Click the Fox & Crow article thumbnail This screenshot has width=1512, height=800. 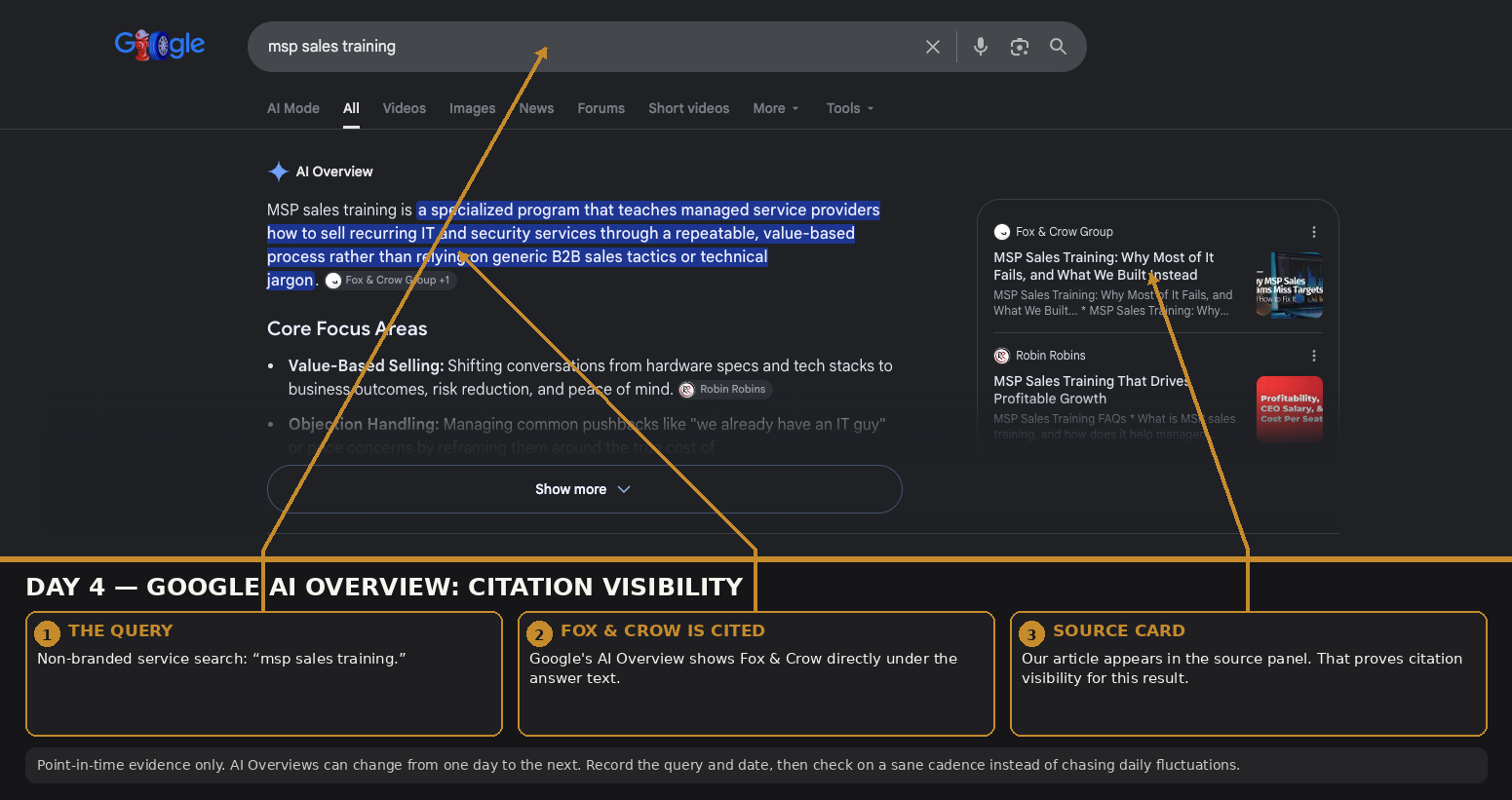(x=1290, y=286)
